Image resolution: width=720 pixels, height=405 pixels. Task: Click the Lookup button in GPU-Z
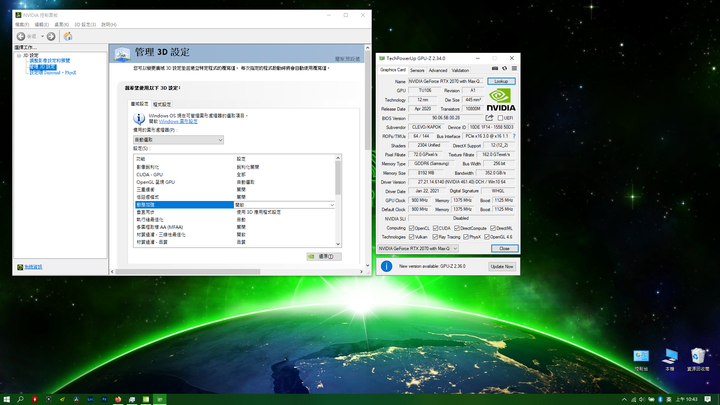[x=501, y=81]
